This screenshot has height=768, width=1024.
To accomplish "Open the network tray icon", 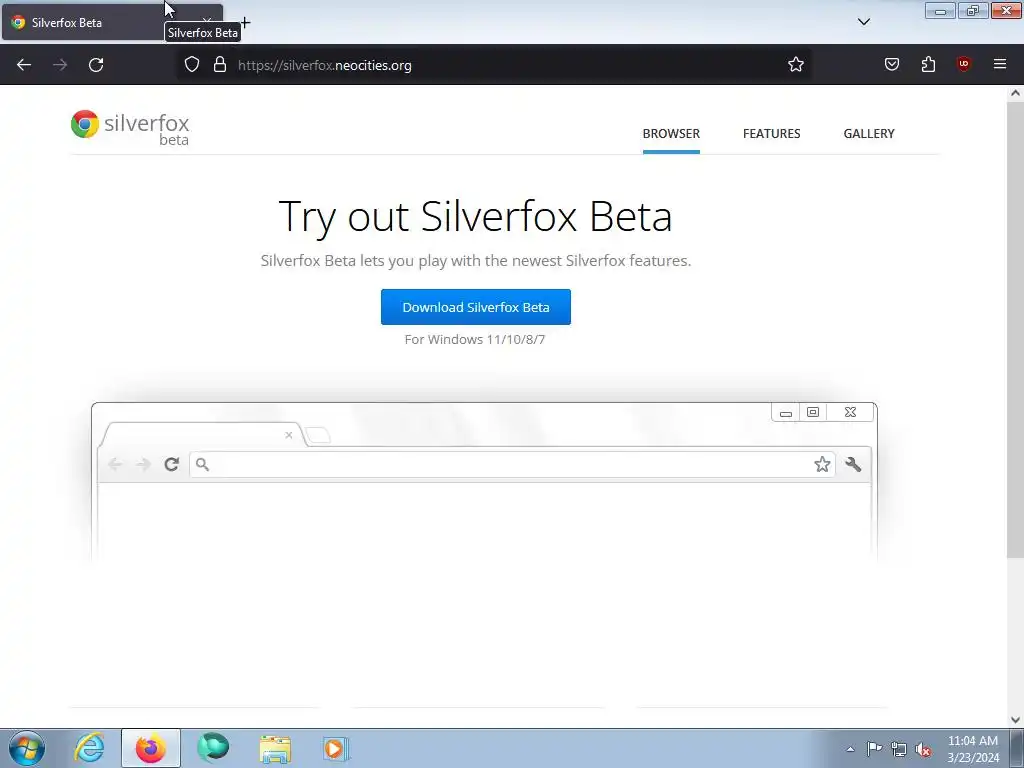I will [x=899, y=749].
